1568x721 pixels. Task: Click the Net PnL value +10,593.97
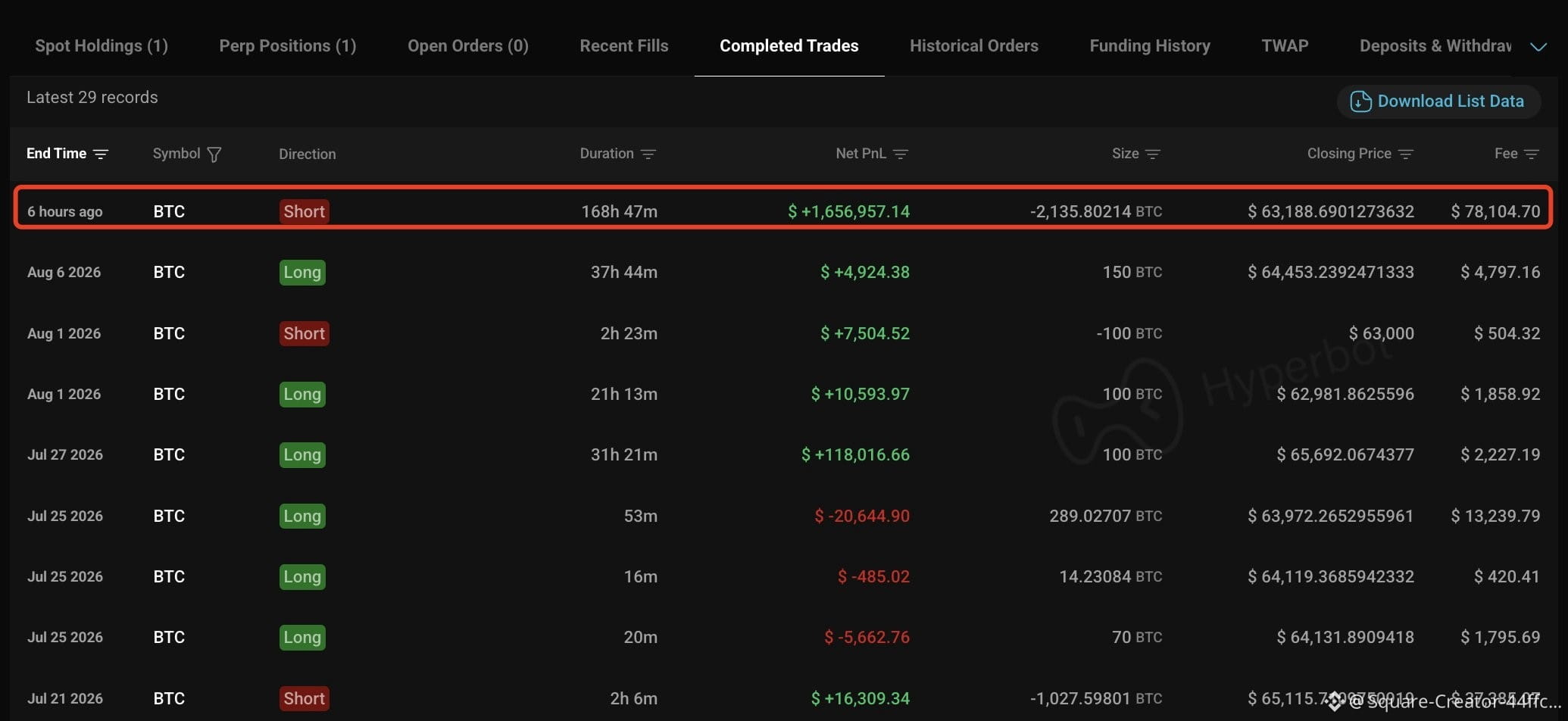(861, 394)
